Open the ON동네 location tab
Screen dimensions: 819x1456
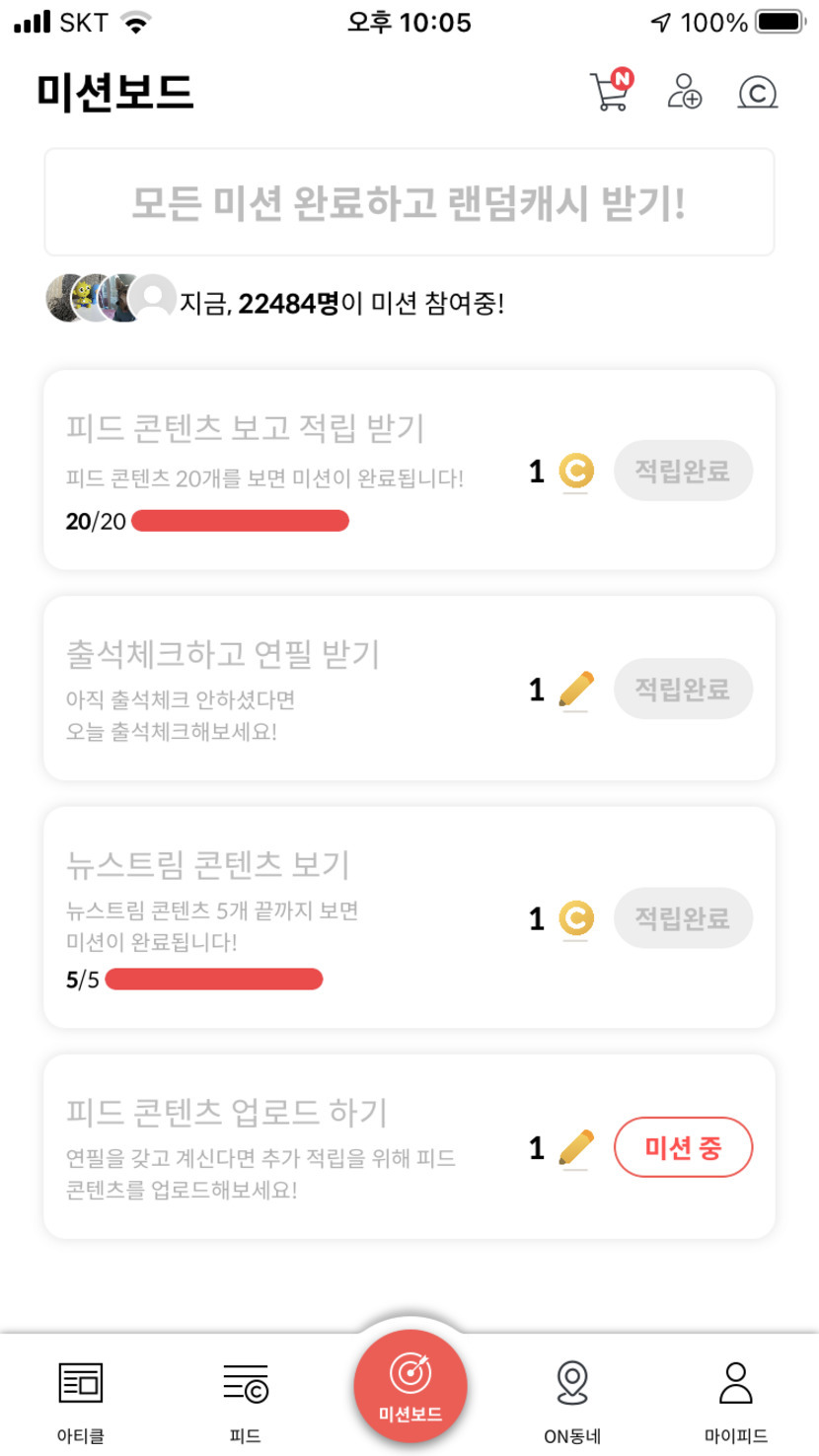click(x=572, y=1401)
